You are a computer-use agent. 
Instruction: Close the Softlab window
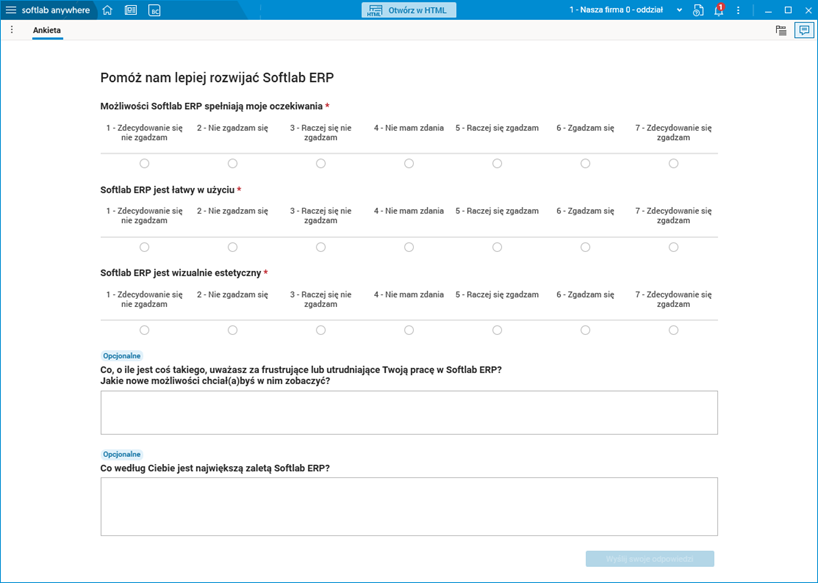809,10
